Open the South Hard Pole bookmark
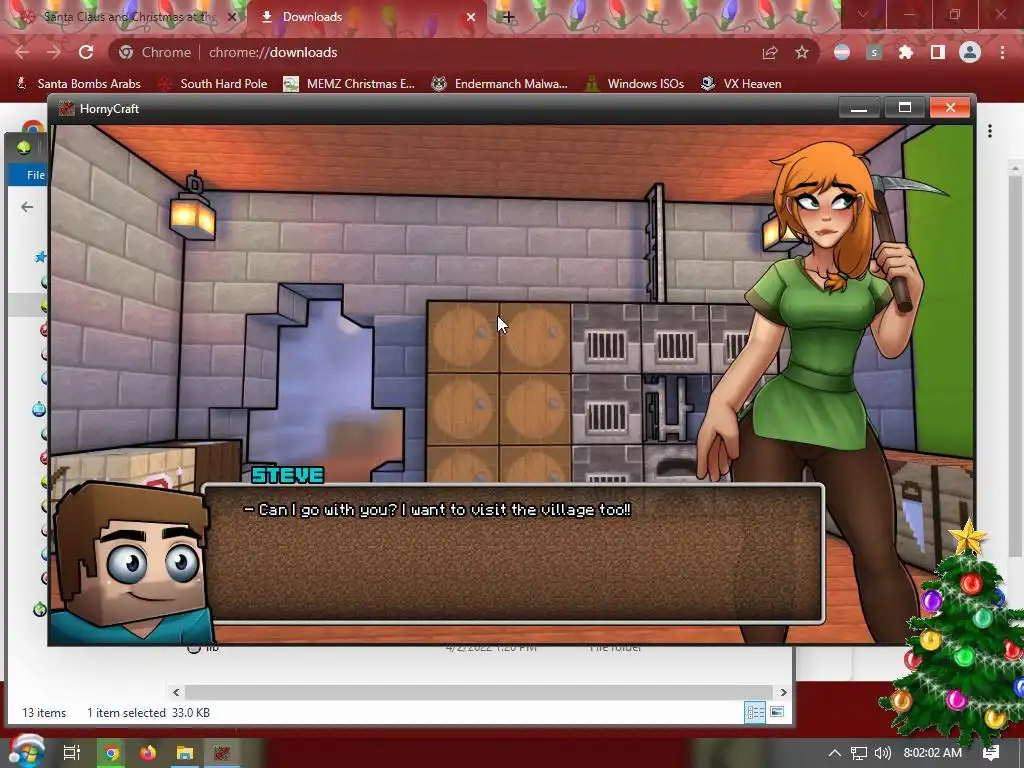This screenshot has width=1024, height=768. tap(213, 84)
